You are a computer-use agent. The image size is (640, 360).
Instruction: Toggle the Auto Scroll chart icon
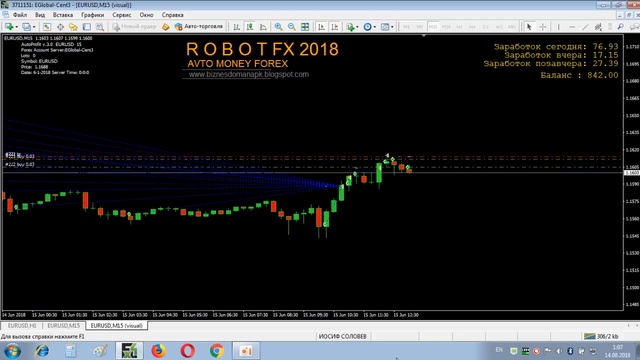click(x=322, y=27)
